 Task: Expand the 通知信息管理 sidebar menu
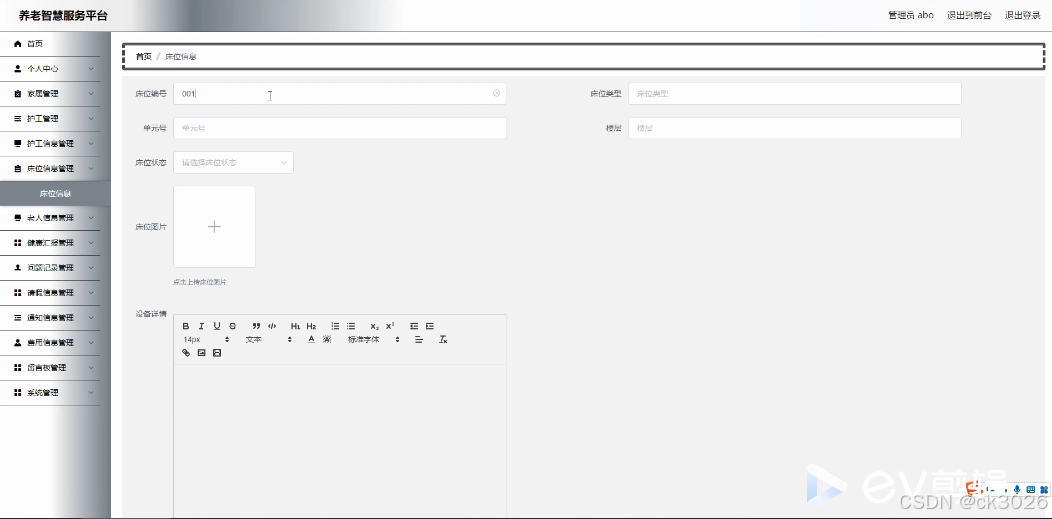(50, 317)
